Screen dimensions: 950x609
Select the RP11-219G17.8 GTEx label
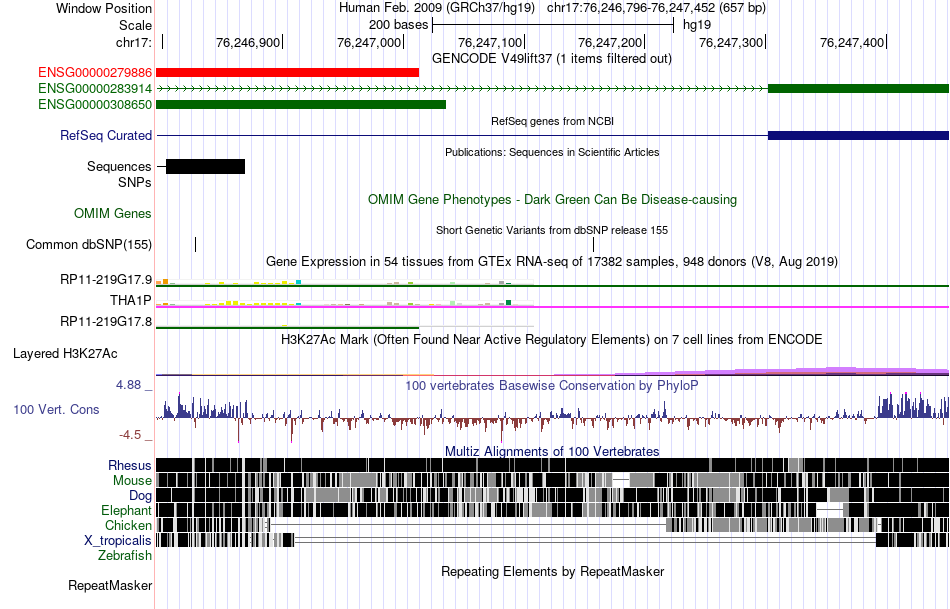(x=106, y=321)
